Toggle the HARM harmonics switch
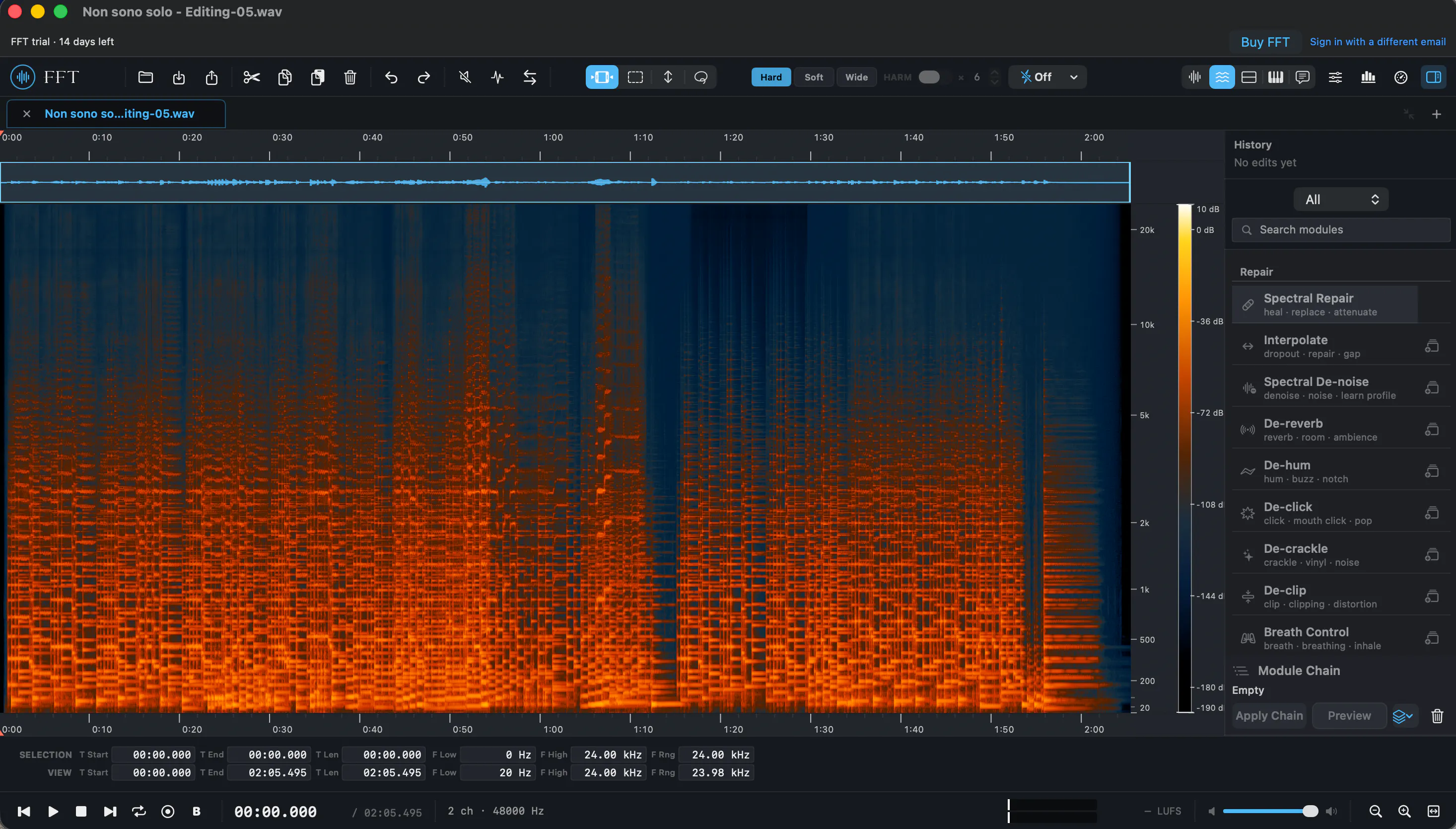The height and width of the screenshot is (829, 1456). [929, 77]
